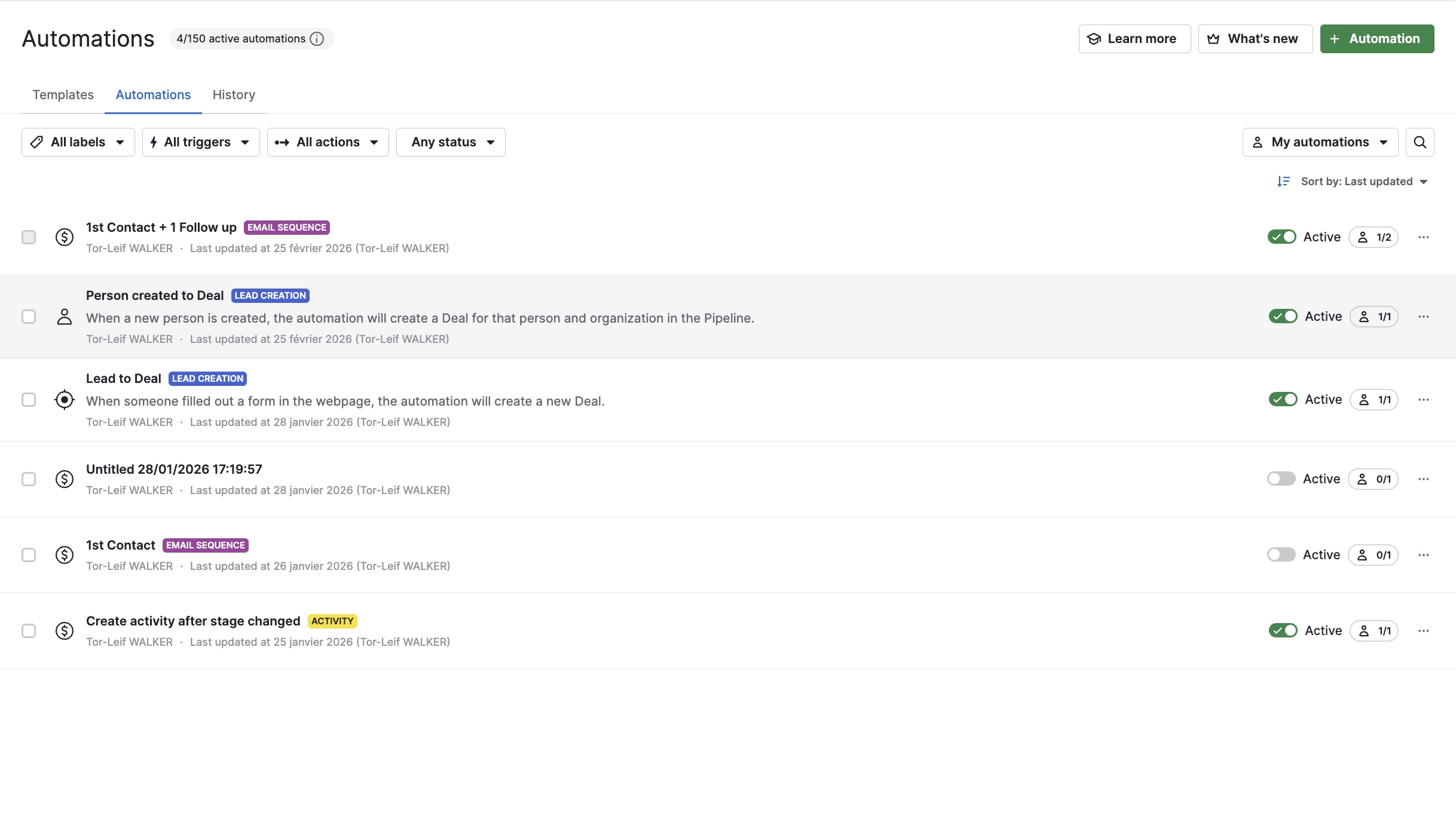This screenshot has height=828, width=1456.
Task: Enable the Untitled 28/01/2026 automation toggle
Action: [1281, 479]
